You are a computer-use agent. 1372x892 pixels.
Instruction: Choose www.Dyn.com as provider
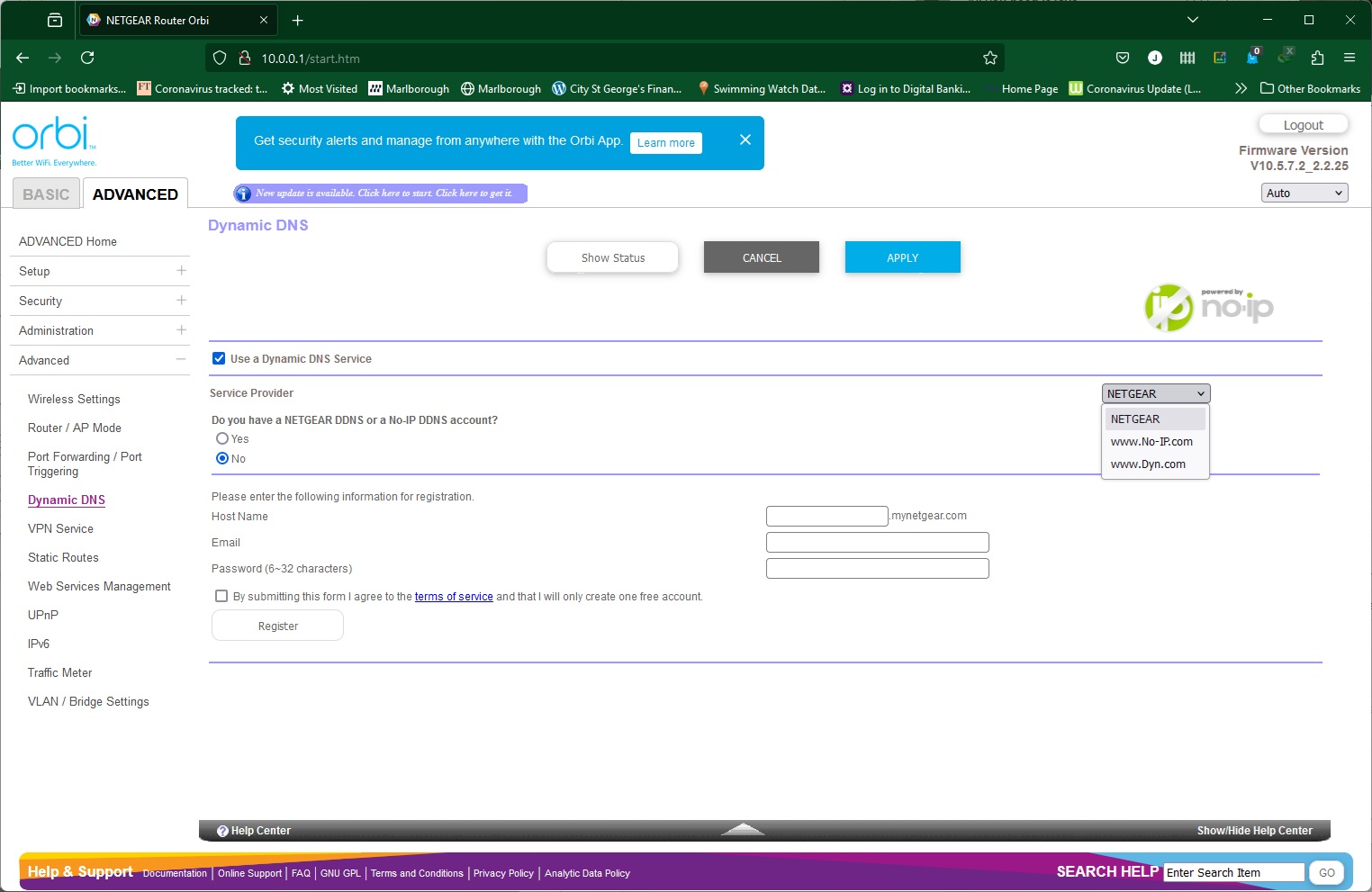[x=1155, y=464]
